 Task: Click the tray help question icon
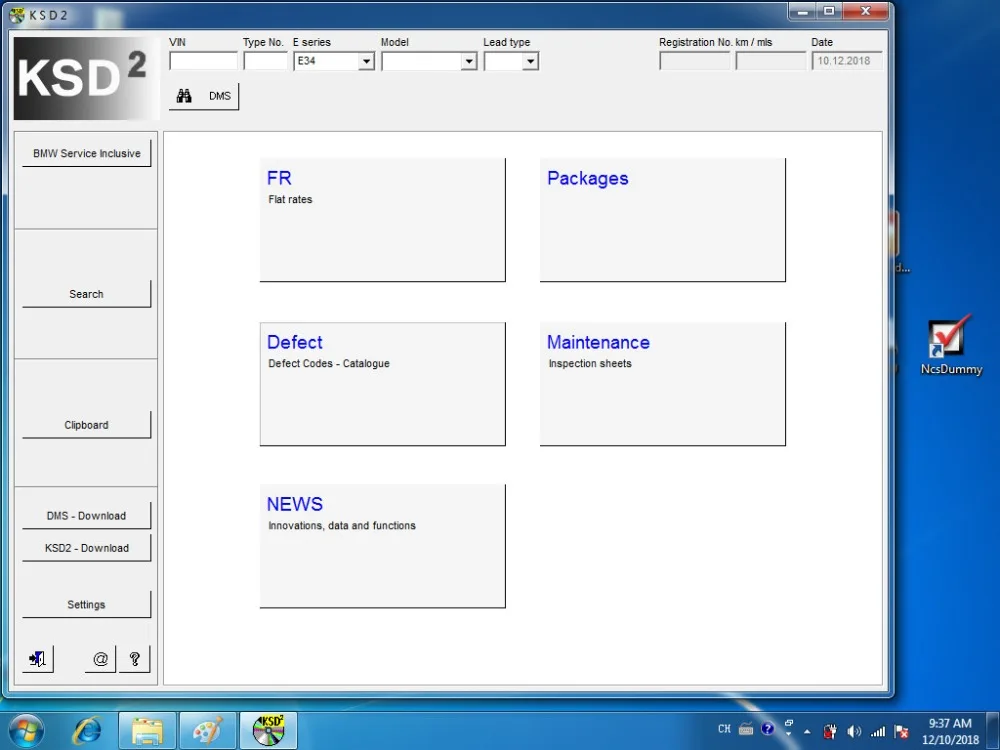click(768, 728)
